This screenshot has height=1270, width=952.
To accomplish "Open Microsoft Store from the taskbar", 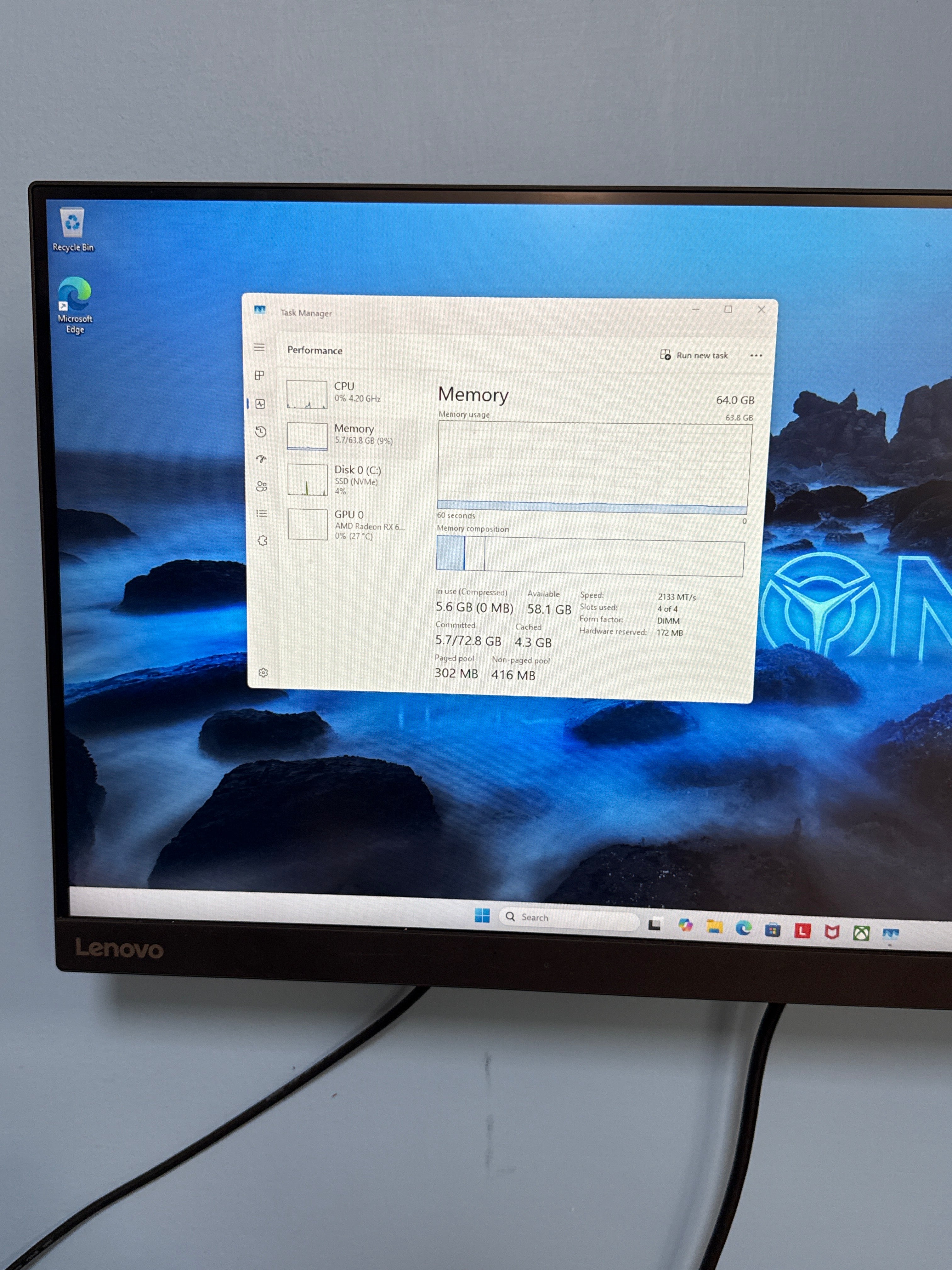I will (773, 929).
